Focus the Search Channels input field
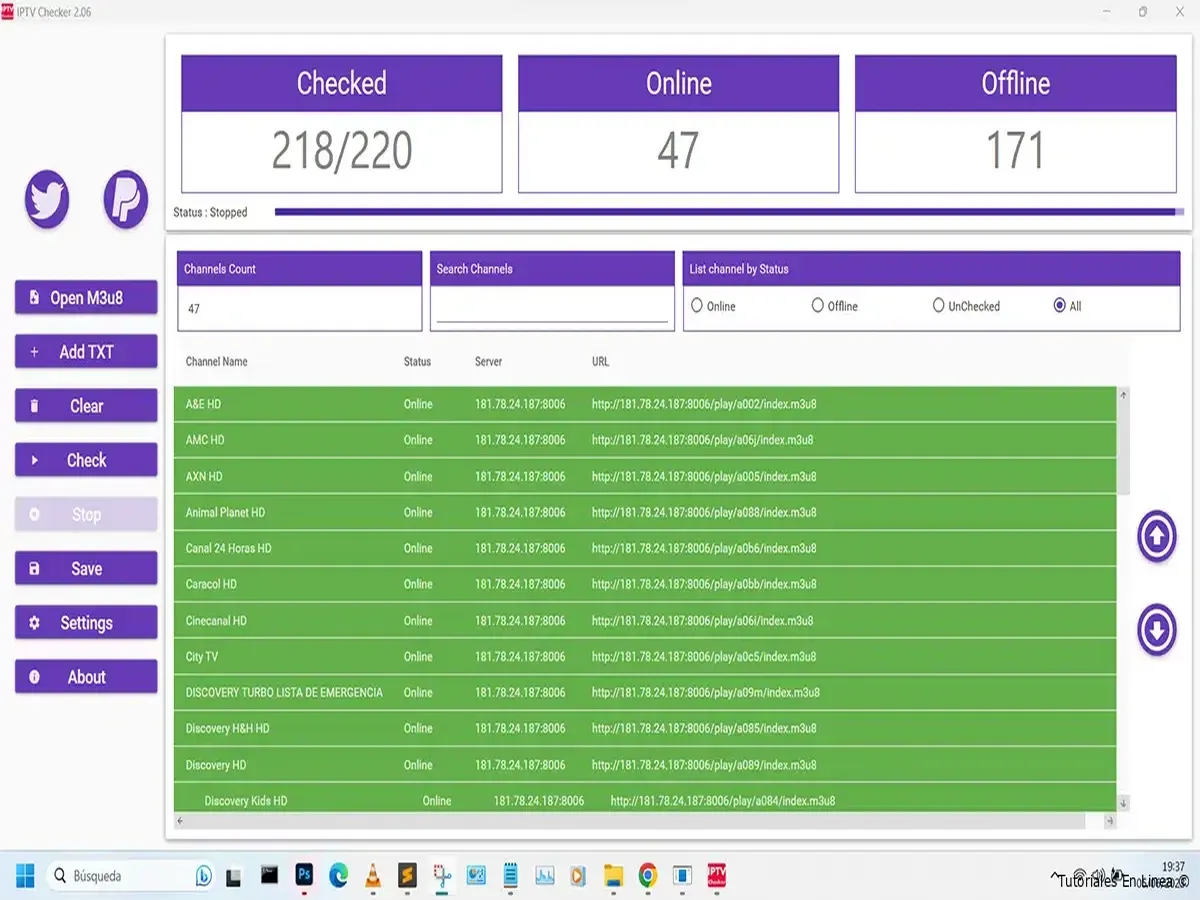Image resolution: width=1200 pixels, height=900 pixels. [x=552, y=309]
